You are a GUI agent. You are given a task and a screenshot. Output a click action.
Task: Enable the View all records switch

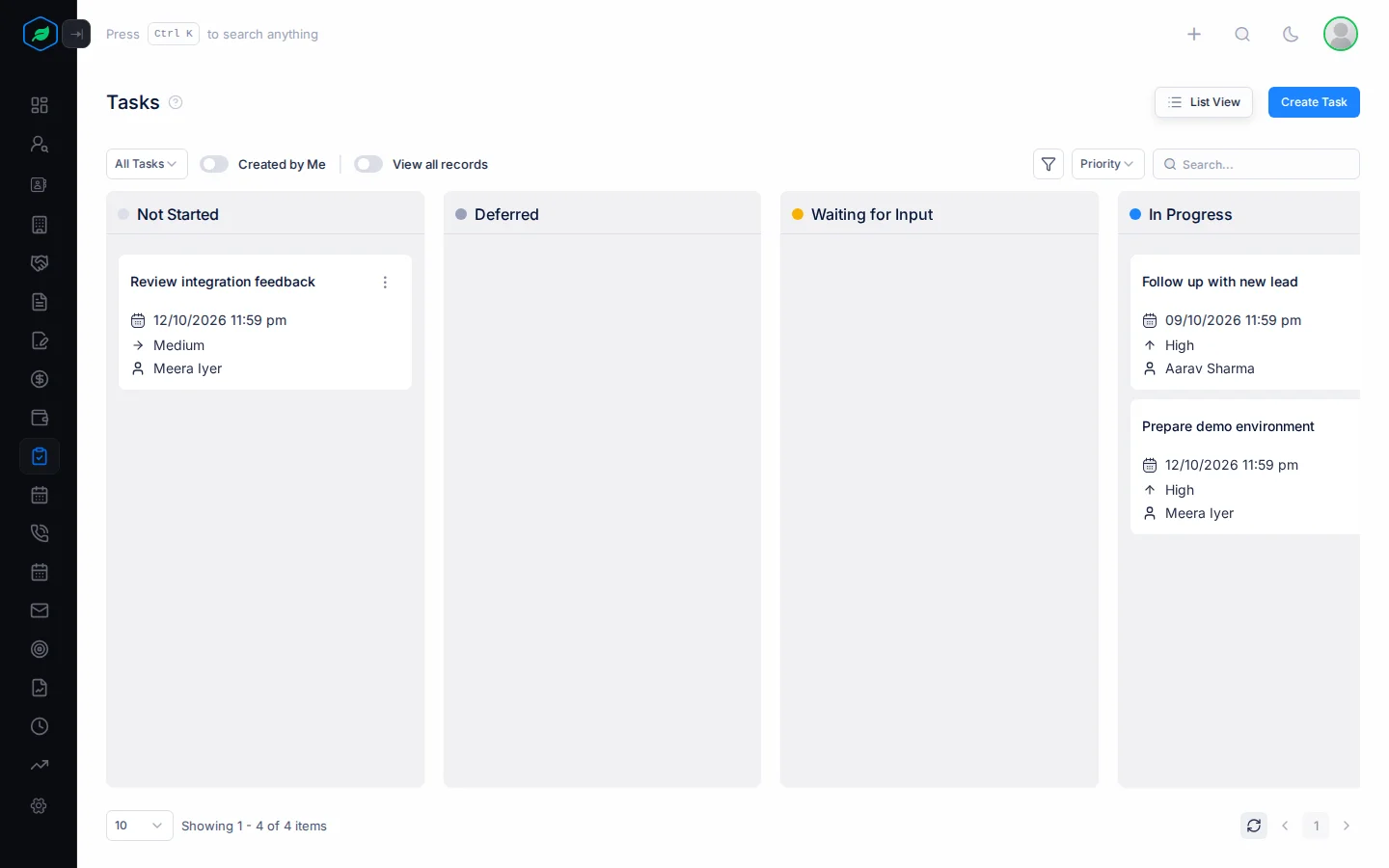368,164
